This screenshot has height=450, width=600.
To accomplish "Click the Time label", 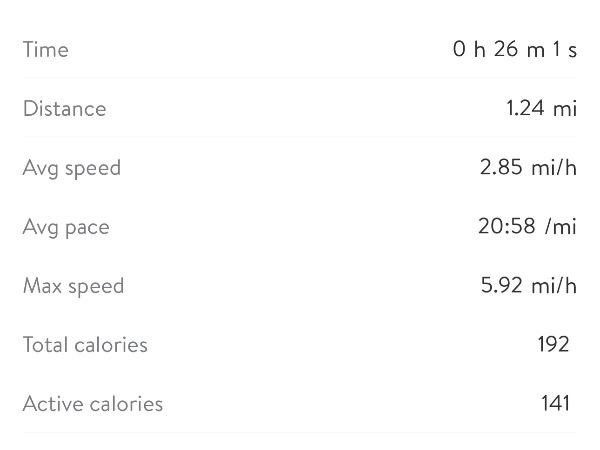I will click(46, 49).
